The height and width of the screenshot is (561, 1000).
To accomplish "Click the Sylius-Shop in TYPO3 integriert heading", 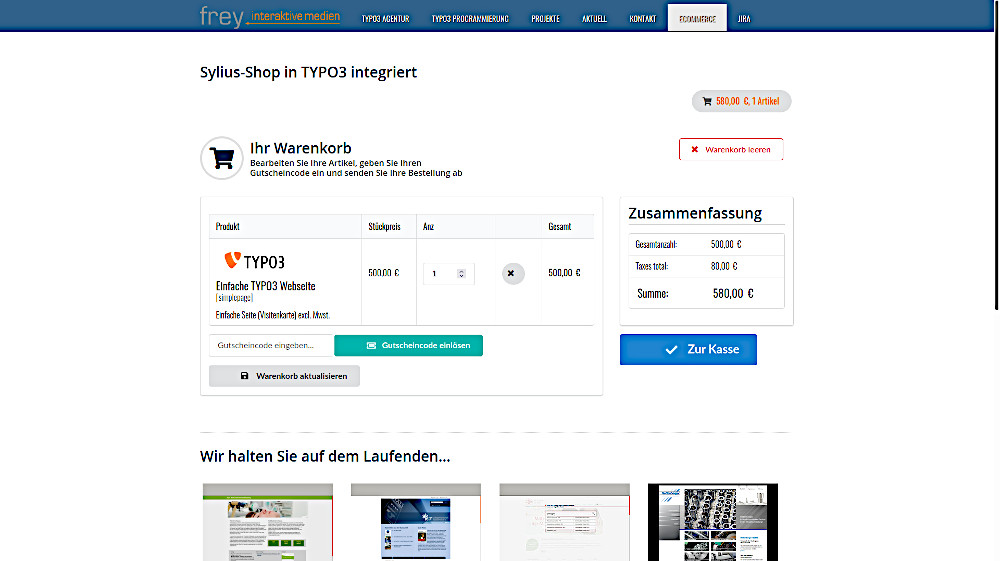I will coord(308,72).
